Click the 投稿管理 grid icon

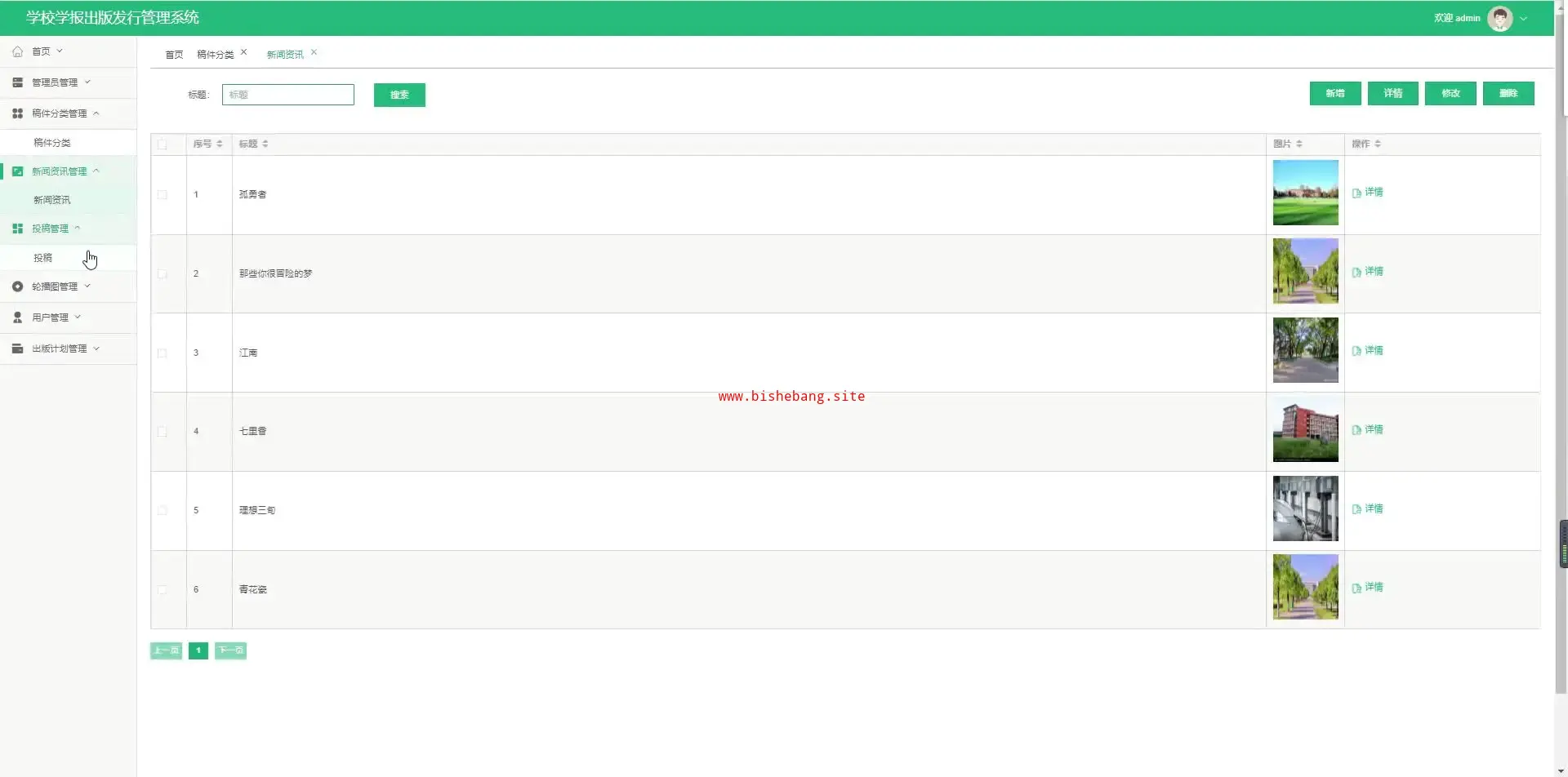tap(17, 229)
